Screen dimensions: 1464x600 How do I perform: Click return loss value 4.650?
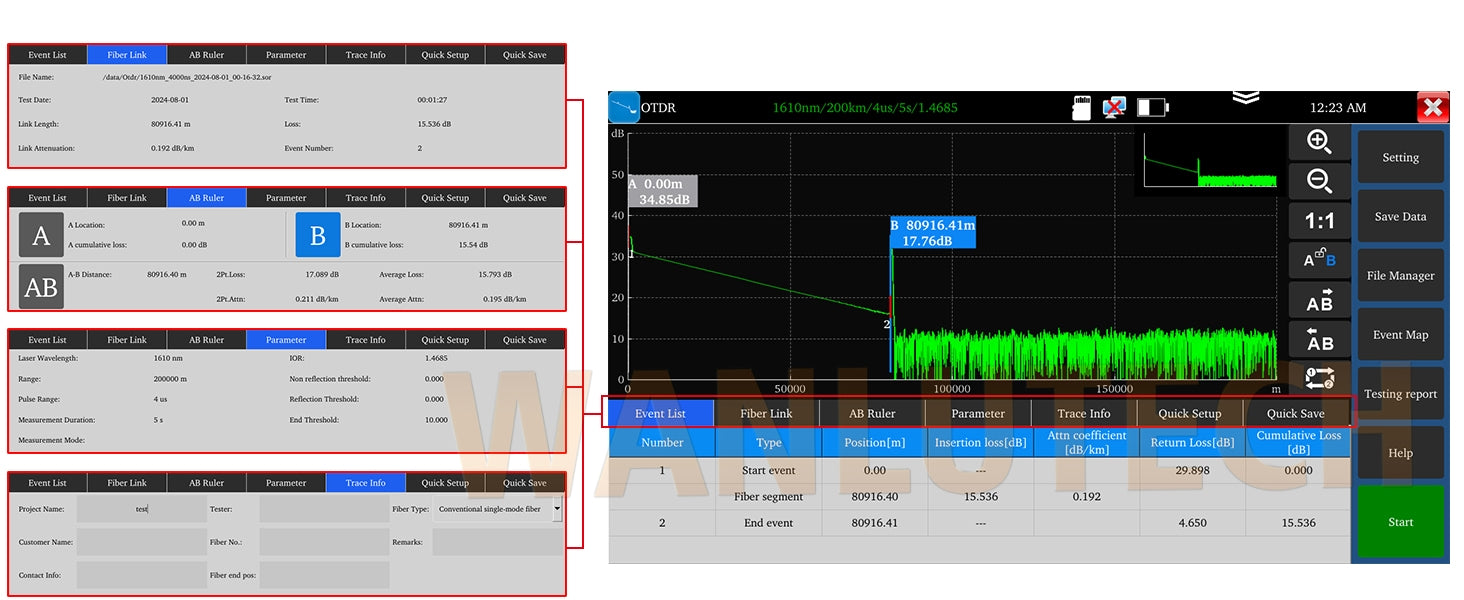click(x=1192, y=522)
